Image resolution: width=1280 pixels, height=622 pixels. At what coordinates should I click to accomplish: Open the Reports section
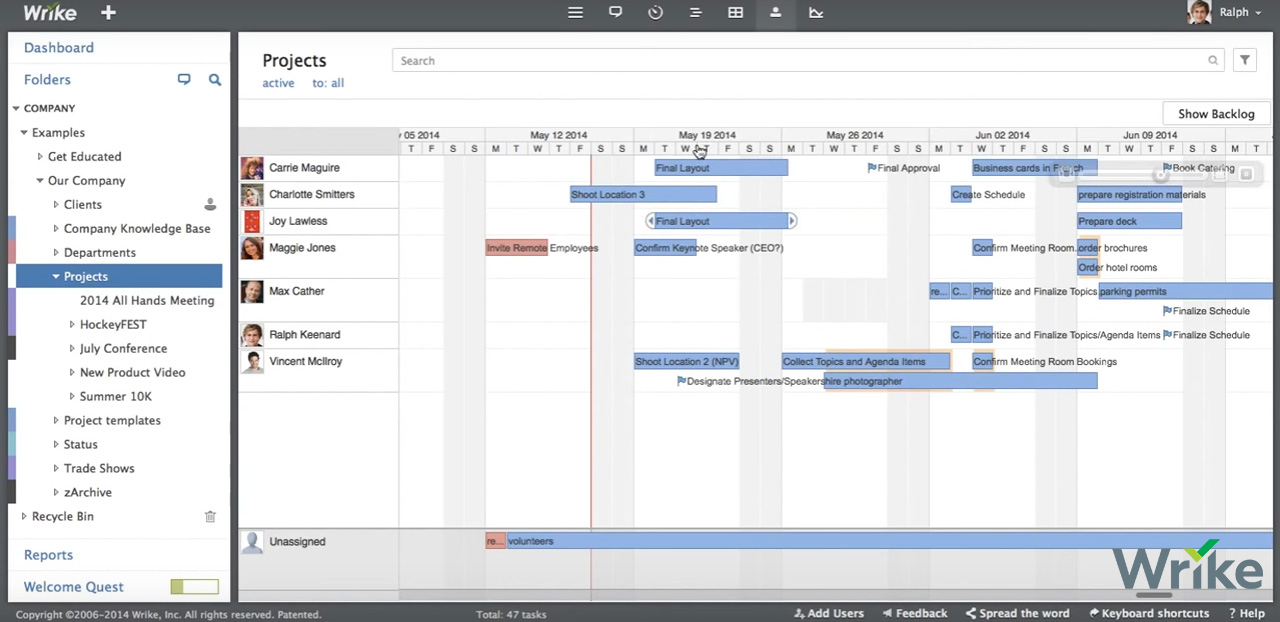click(x=48, y=555)
